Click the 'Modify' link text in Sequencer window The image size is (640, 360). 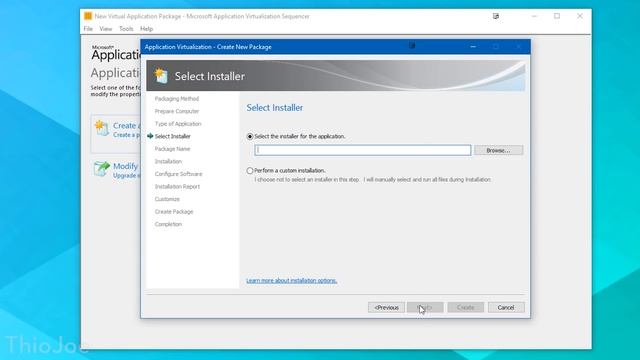125,166
